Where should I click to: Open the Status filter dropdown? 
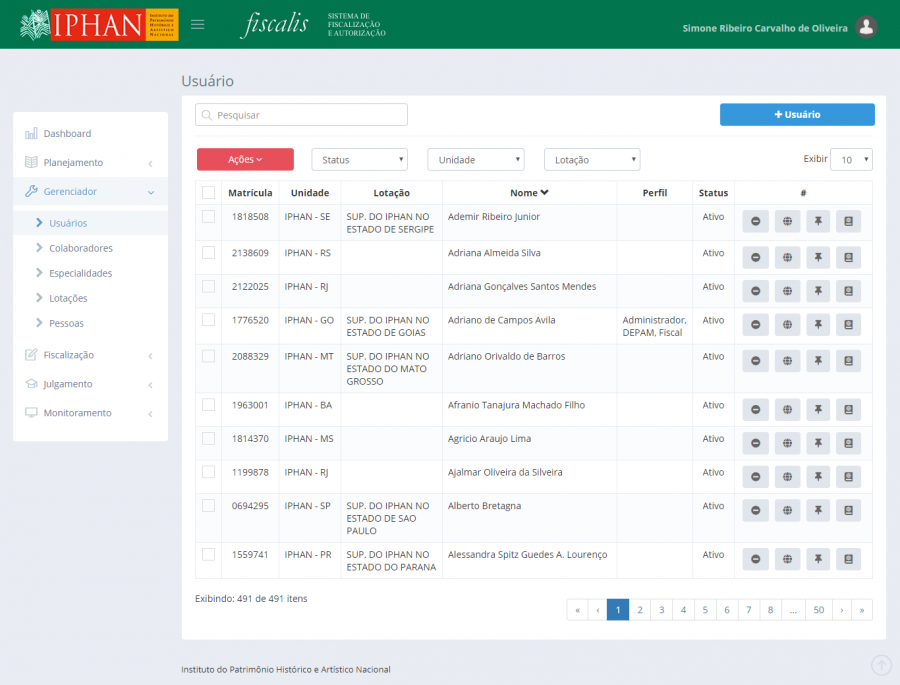(359, 160)
